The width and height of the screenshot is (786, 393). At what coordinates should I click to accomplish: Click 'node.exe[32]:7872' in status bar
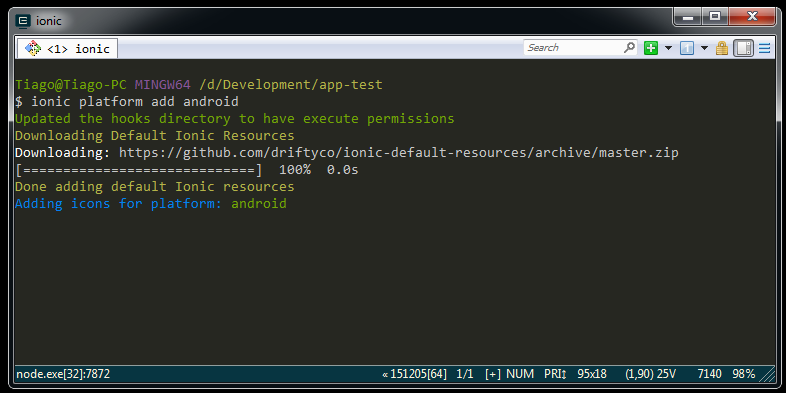click(x=63, y=374)
